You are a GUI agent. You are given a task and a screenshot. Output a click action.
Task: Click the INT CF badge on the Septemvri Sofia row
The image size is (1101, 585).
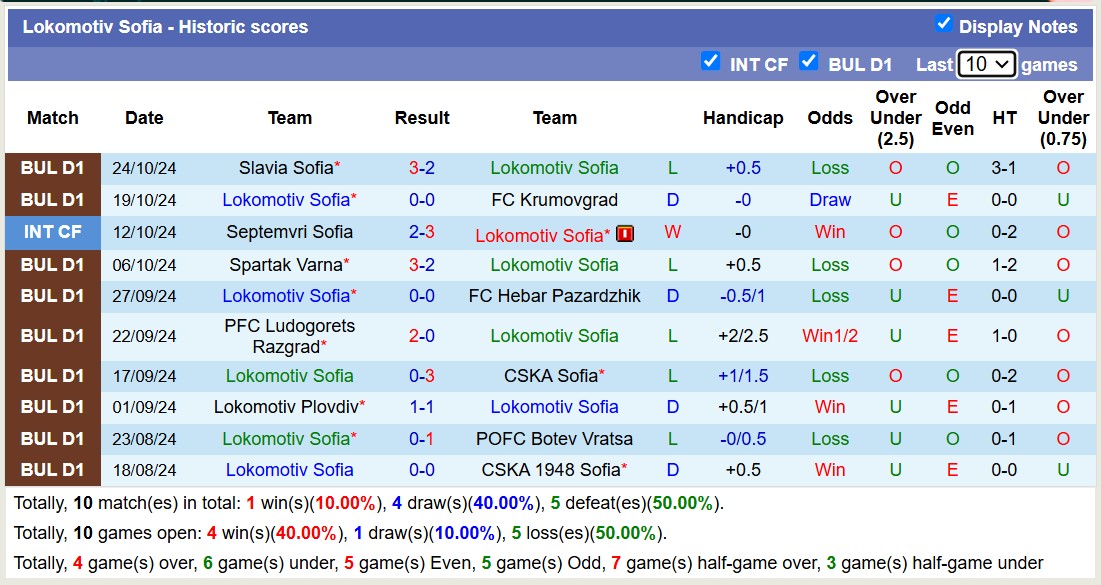tap(52, 232)
